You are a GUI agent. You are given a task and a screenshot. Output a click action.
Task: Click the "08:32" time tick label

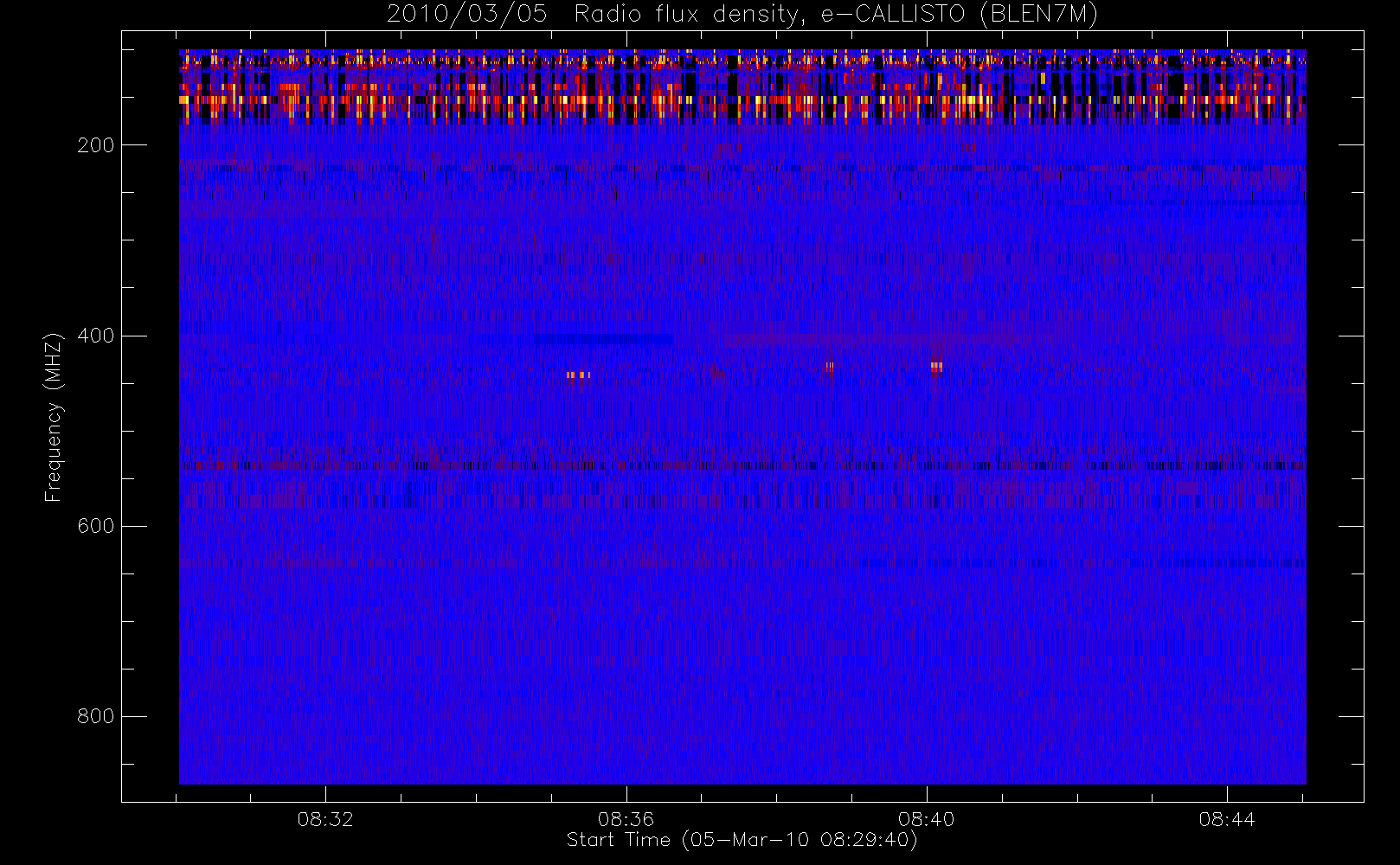(x=325, y=819)
